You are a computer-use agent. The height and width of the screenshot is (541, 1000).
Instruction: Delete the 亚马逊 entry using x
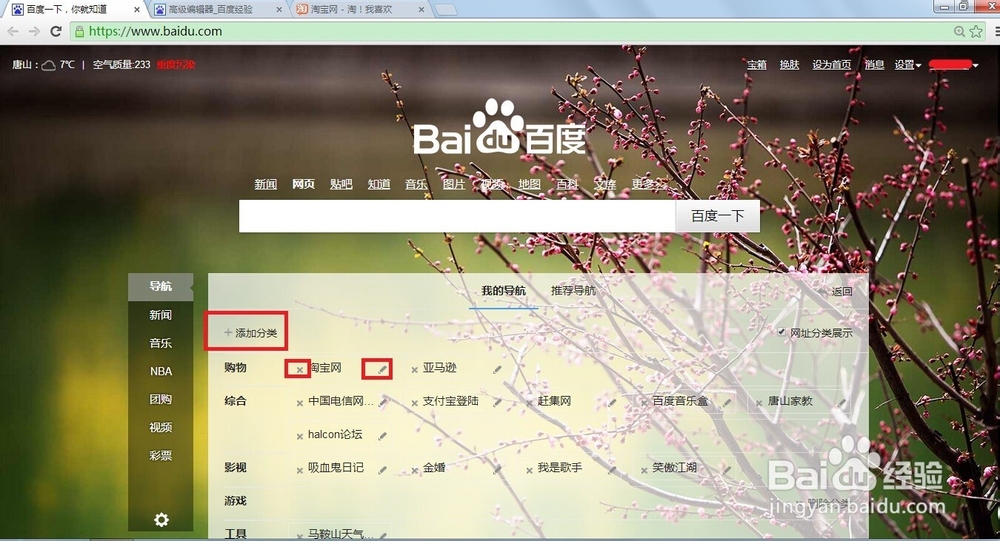[415, 369]
